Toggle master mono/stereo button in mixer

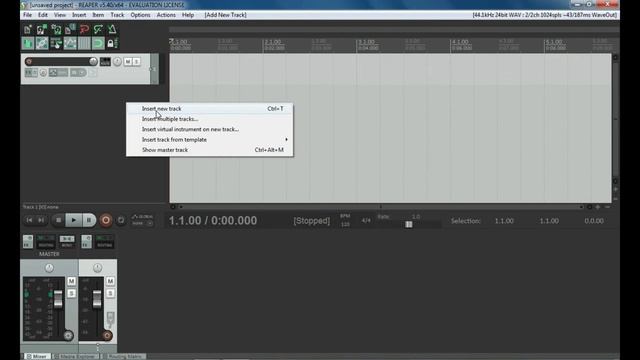(67, 242)
